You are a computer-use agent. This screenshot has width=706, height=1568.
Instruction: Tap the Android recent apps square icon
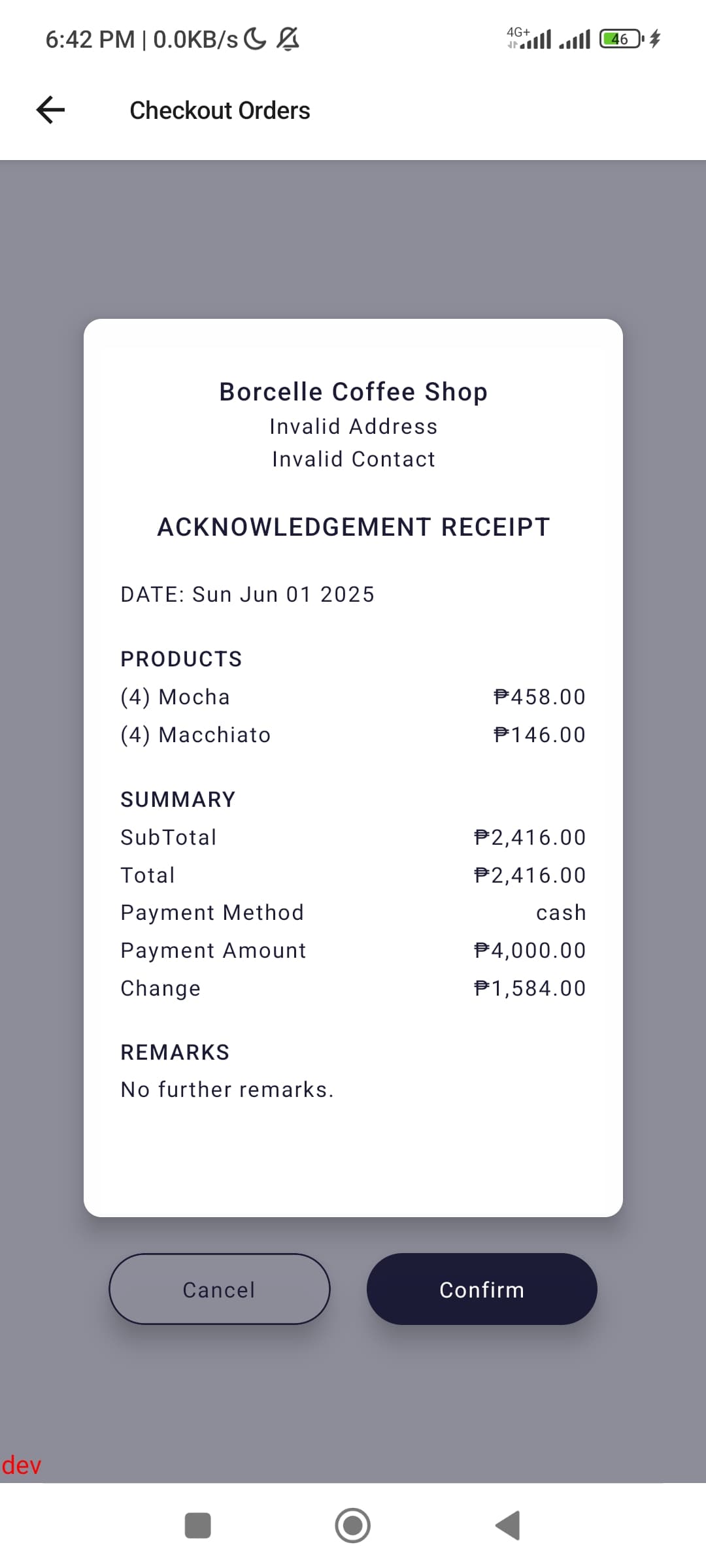197,1526
